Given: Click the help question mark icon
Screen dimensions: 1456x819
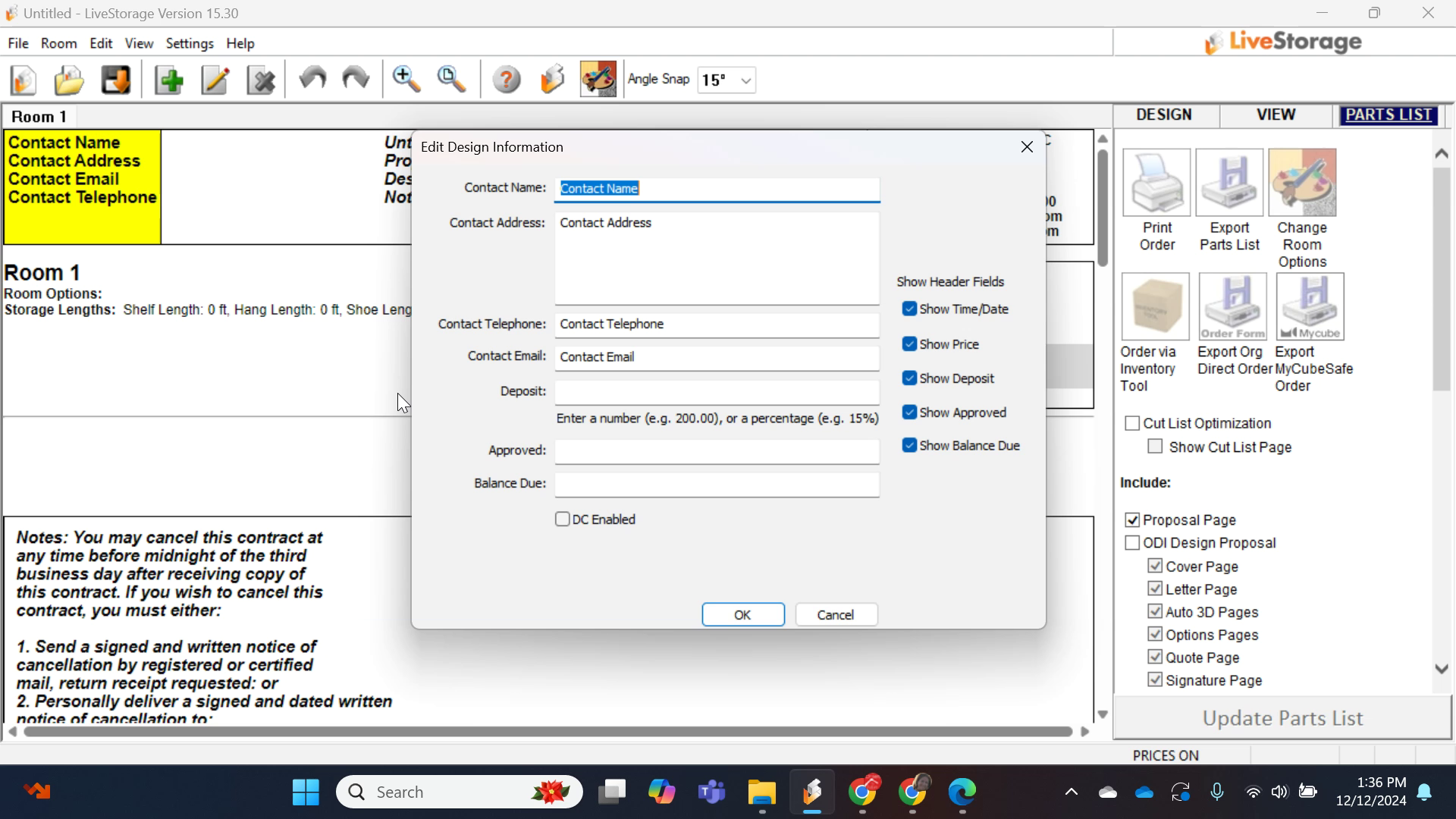Looking at the screenshot, I should (507, 80).
